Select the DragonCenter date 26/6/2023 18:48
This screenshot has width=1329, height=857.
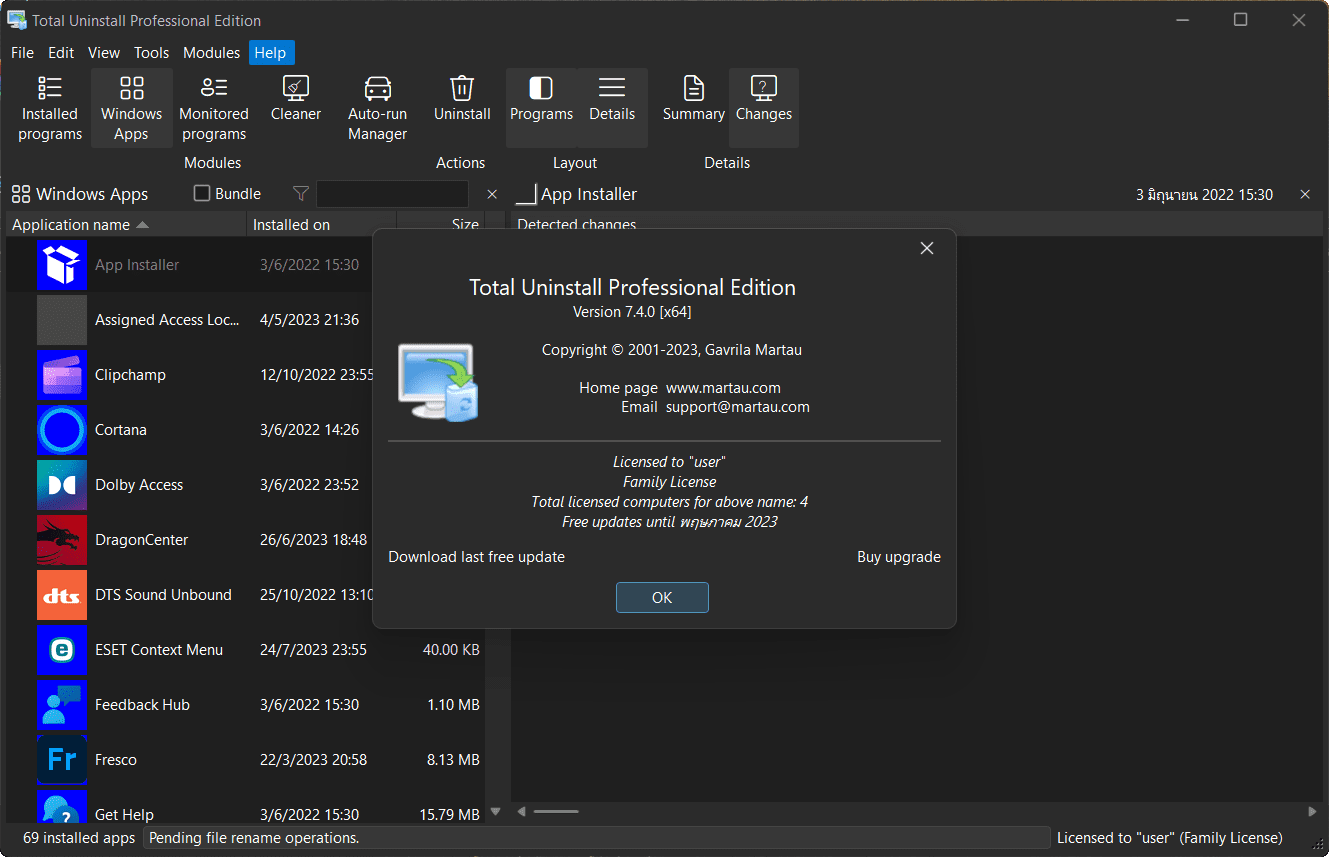(313, 540)
